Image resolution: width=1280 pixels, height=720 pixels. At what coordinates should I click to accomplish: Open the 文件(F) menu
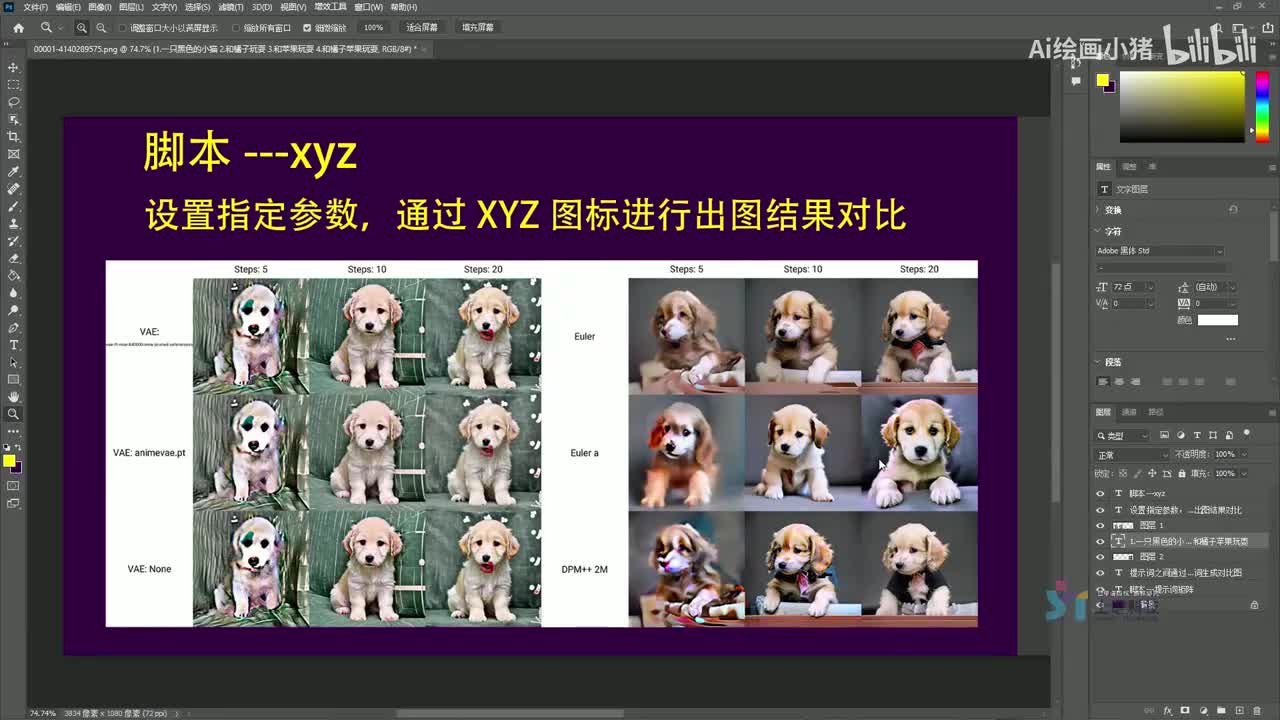[x=36, y=7]
